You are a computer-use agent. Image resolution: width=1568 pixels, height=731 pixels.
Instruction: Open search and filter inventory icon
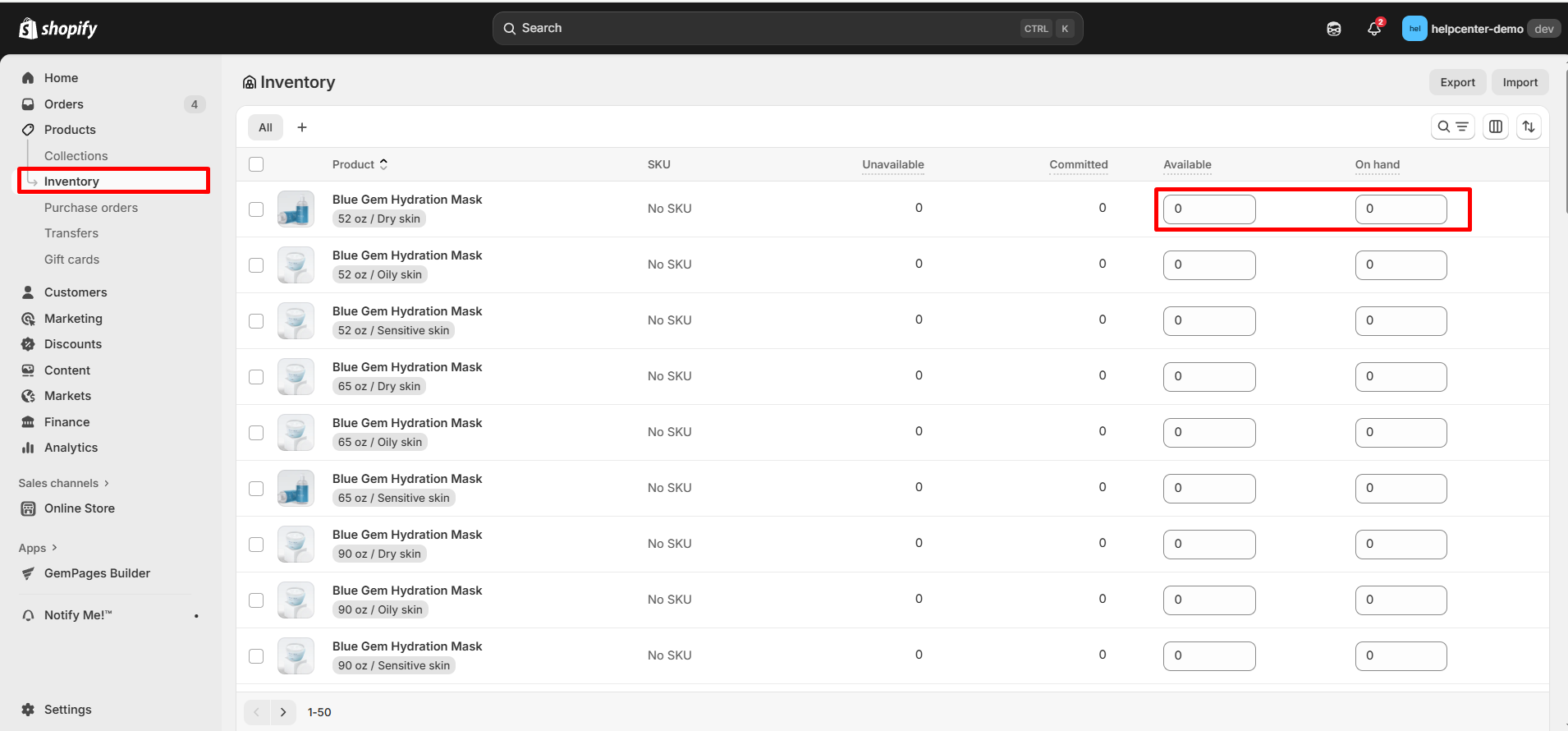tap(1452, 126)
